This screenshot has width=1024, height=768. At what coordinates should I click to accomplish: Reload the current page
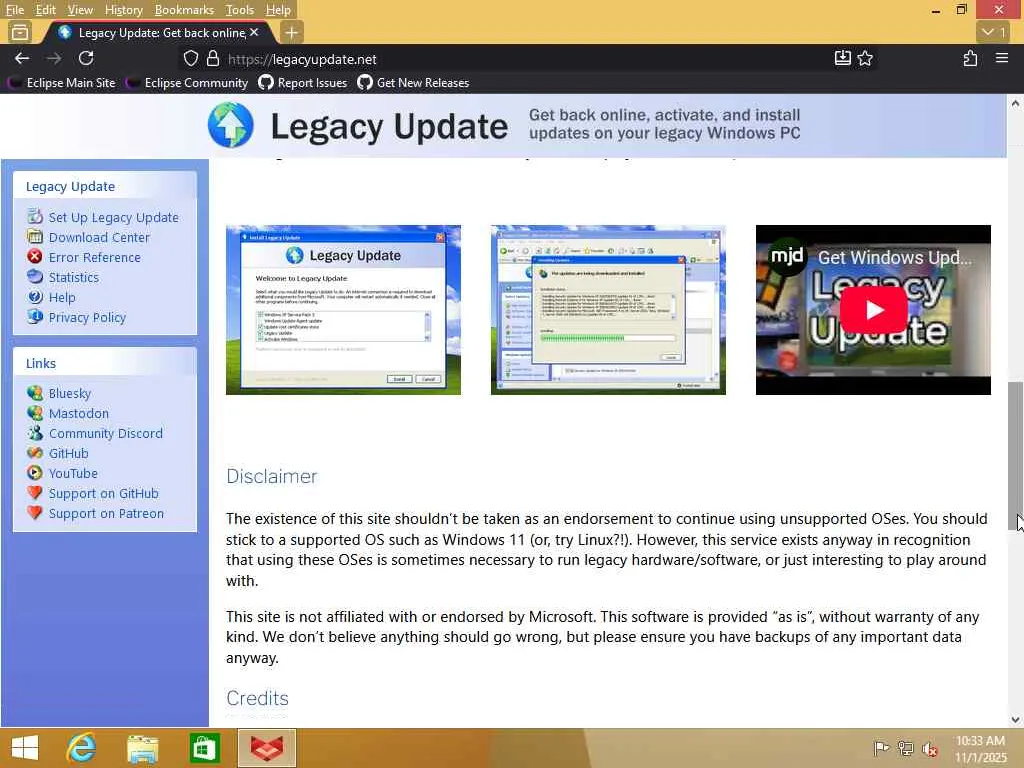[86, 59]
